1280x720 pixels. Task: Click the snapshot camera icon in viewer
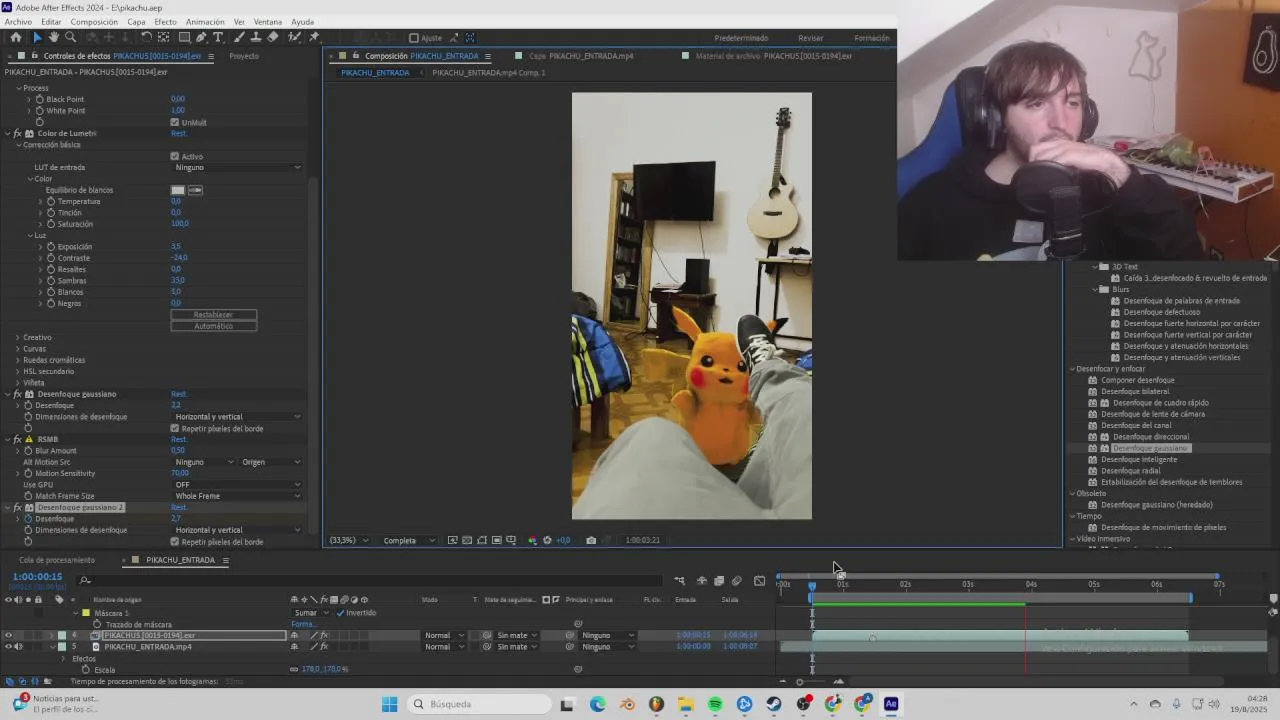pos(591,540)
